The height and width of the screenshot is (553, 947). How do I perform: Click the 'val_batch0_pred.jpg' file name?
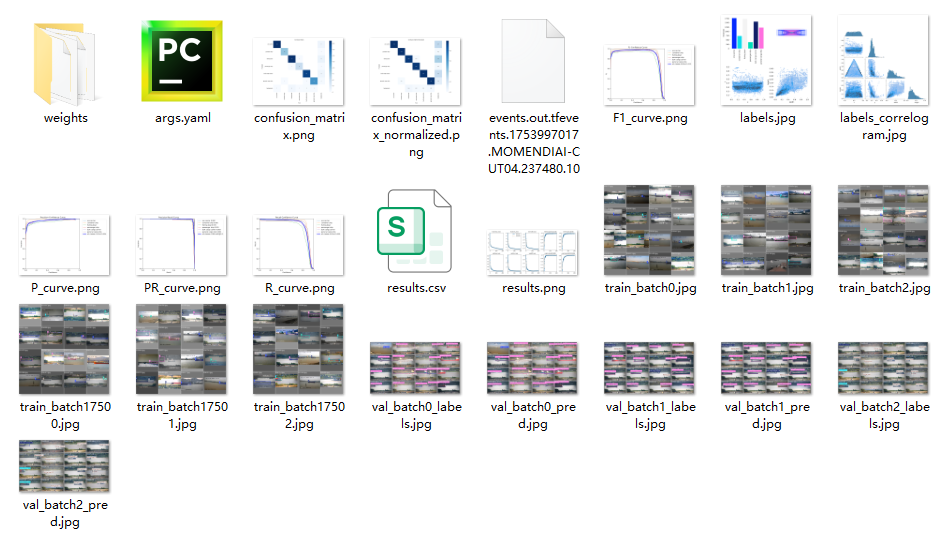pyautogui.click(x=533, y=415)
